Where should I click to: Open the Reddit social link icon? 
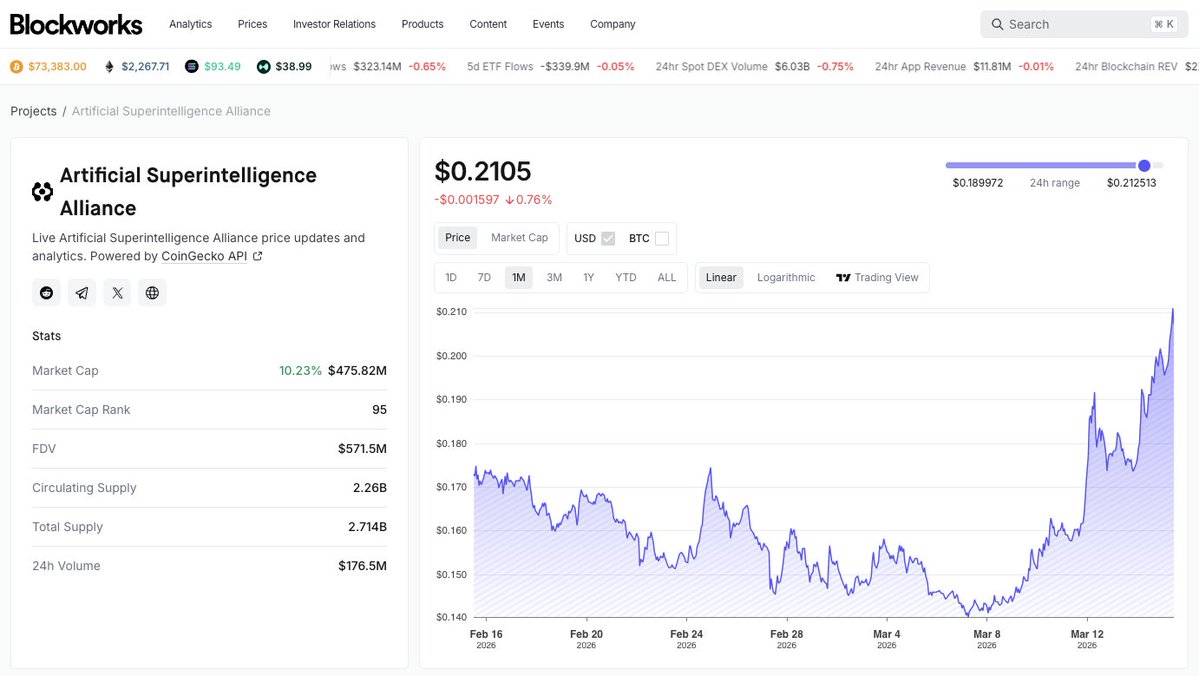tap(47, 293)
